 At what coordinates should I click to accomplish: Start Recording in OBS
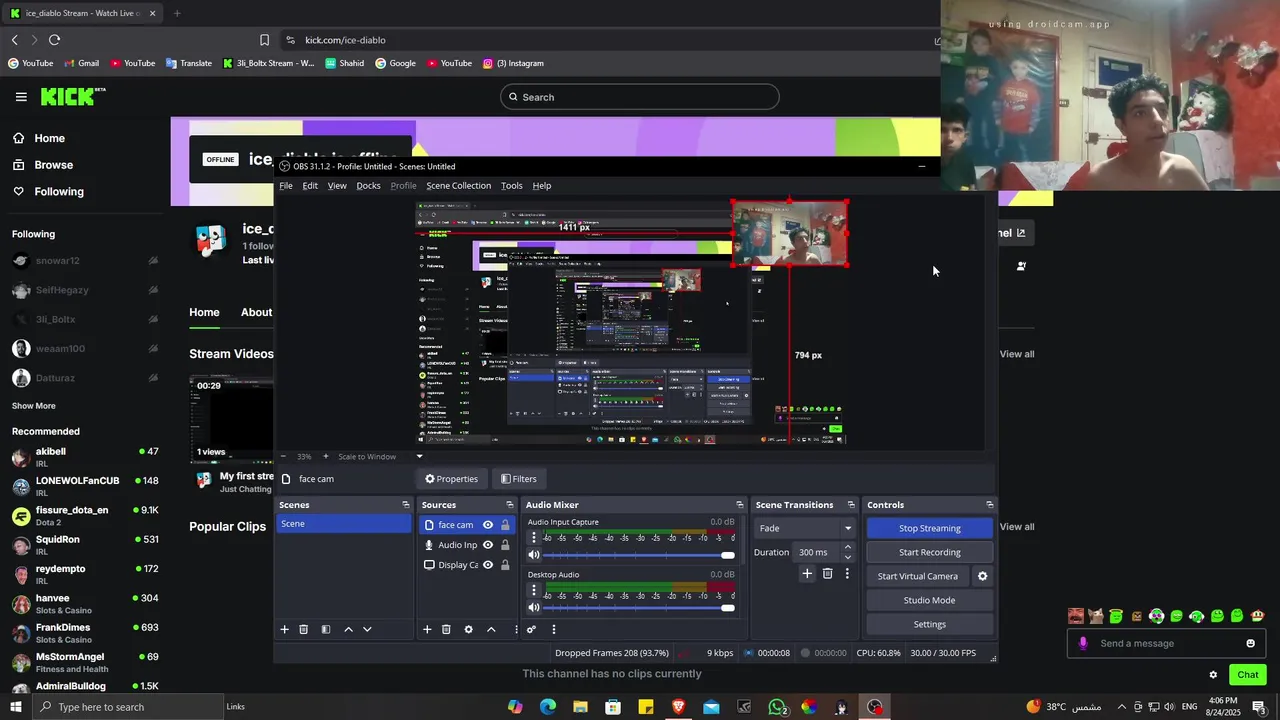pyautogui.click(x=929, y=552)
